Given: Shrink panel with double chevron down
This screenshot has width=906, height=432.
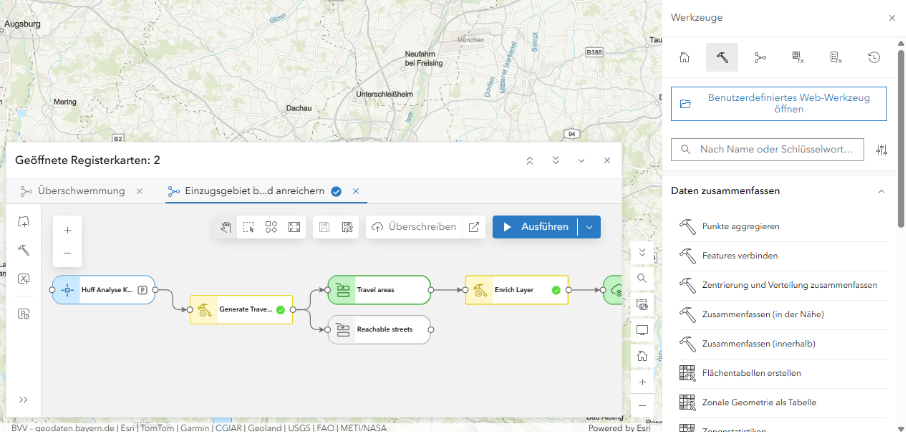Looking at the screenshot, I should (x=556, y=161).
